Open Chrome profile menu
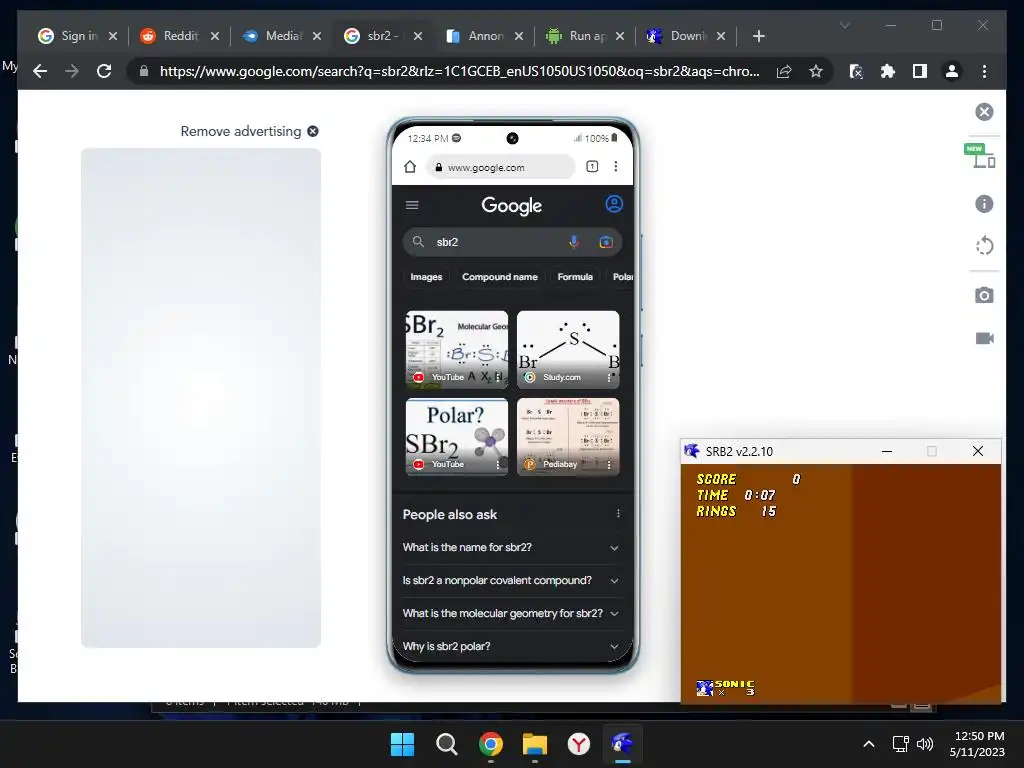 tap(952, 71)
